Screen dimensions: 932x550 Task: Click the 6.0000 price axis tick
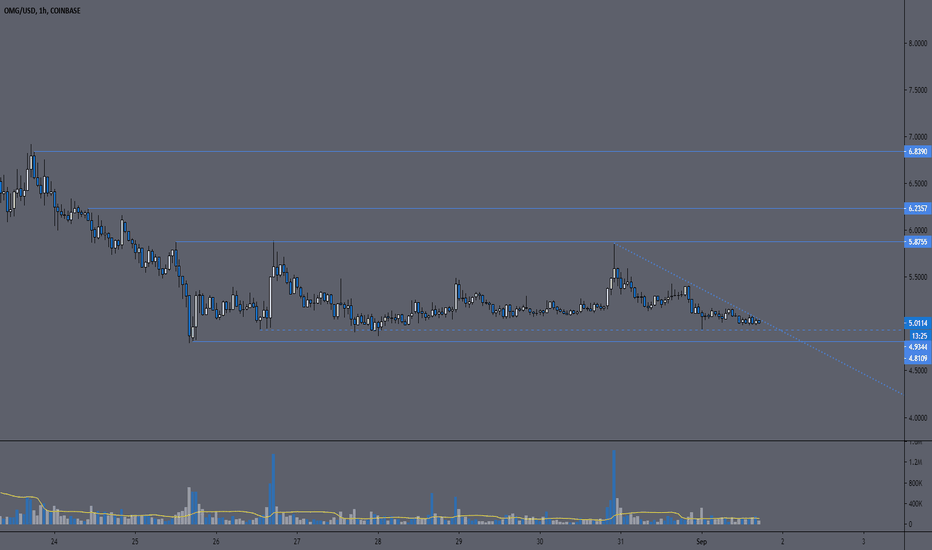(x=917, y=231)
